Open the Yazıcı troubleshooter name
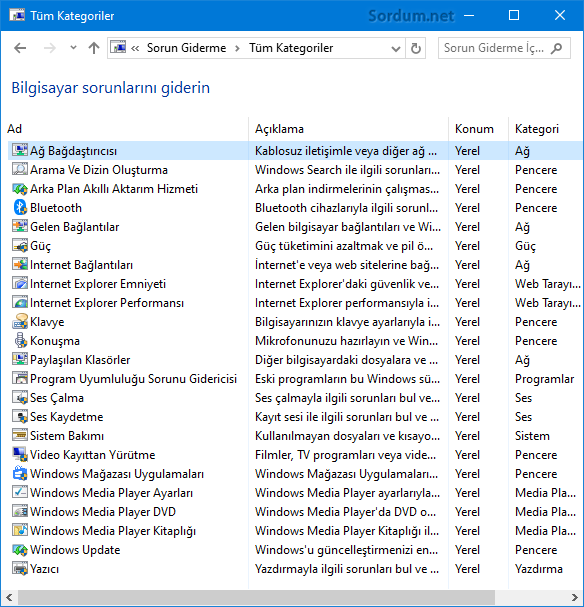The height and width of the screenshot is (607, 584). pyautogui.click(x=45, y=569)
